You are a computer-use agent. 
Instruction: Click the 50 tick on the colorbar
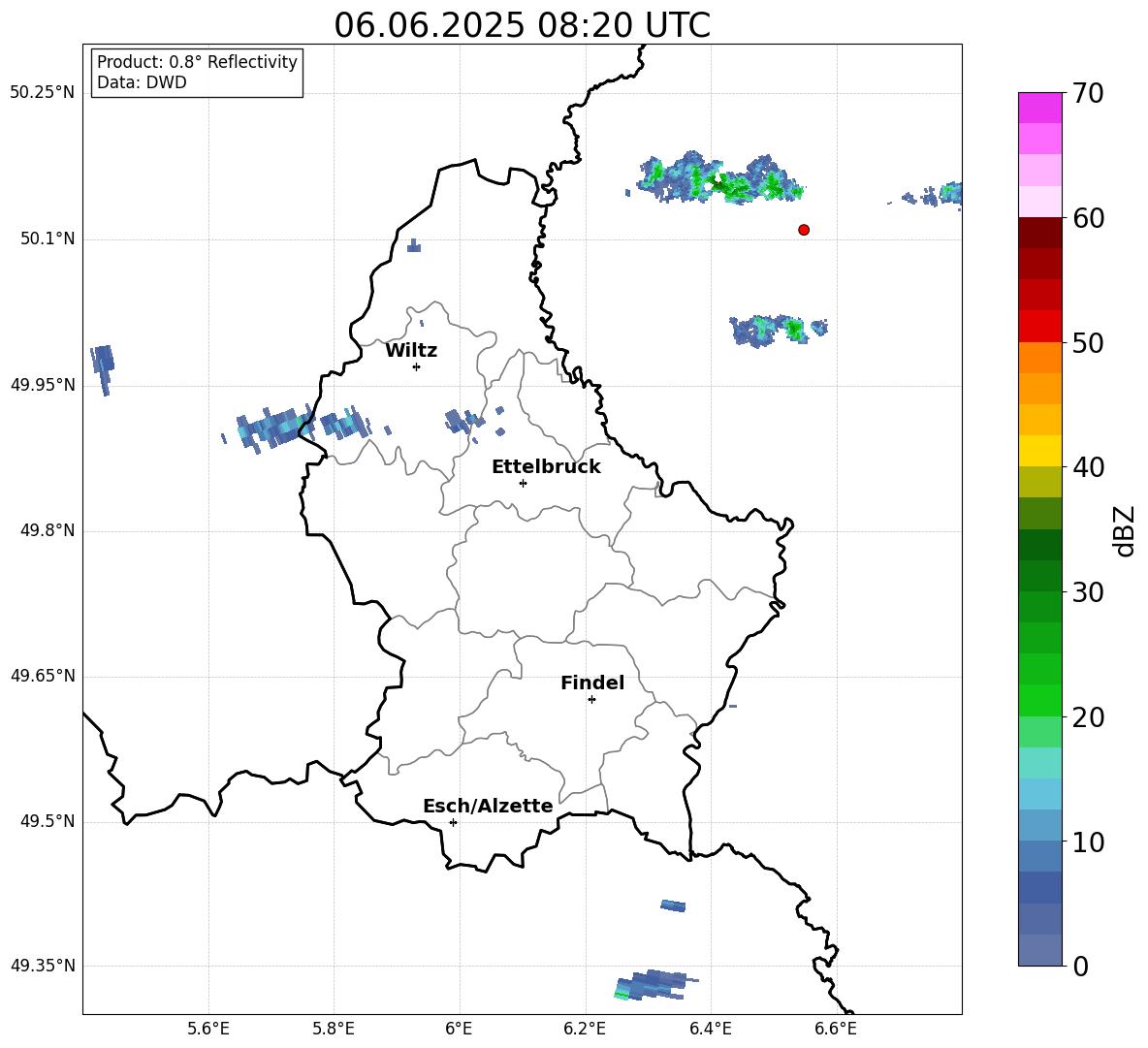tap(1088, 342)
